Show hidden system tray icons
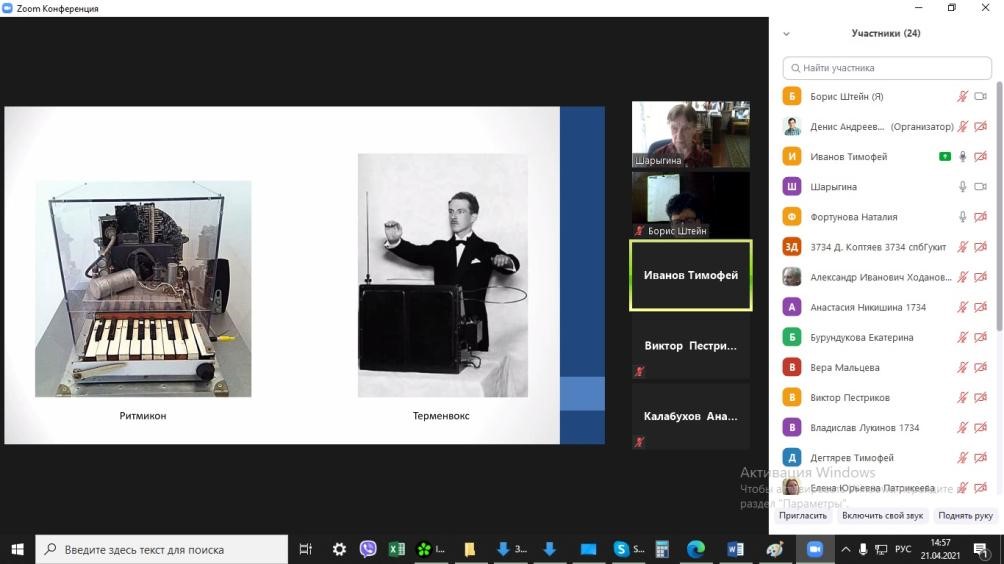This screenshot has width=1004, height=564. coord(846,549)
